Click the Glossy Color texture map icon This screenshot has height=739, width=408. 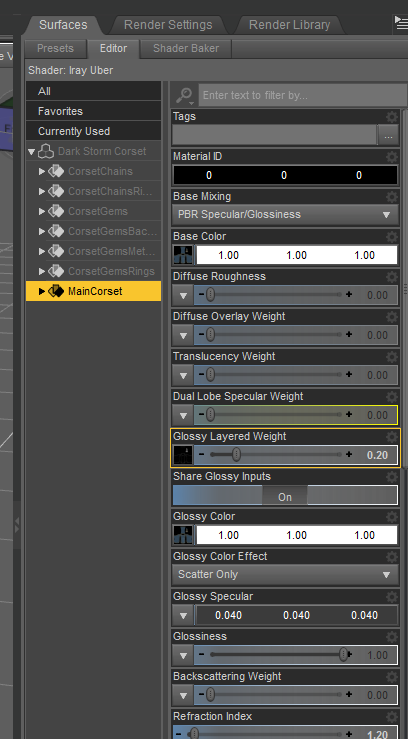tap(183, 535)
